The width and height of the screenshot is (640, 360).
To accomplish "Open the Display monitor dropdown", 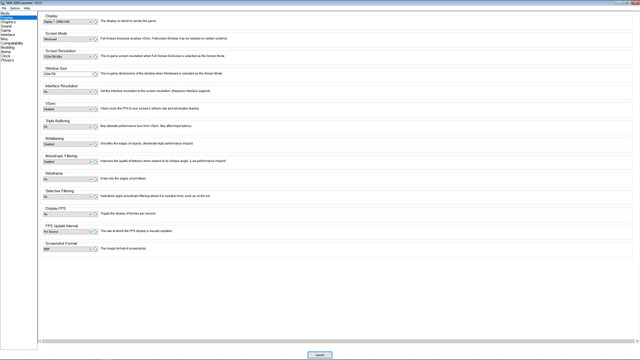I will (x=68, y=22).
